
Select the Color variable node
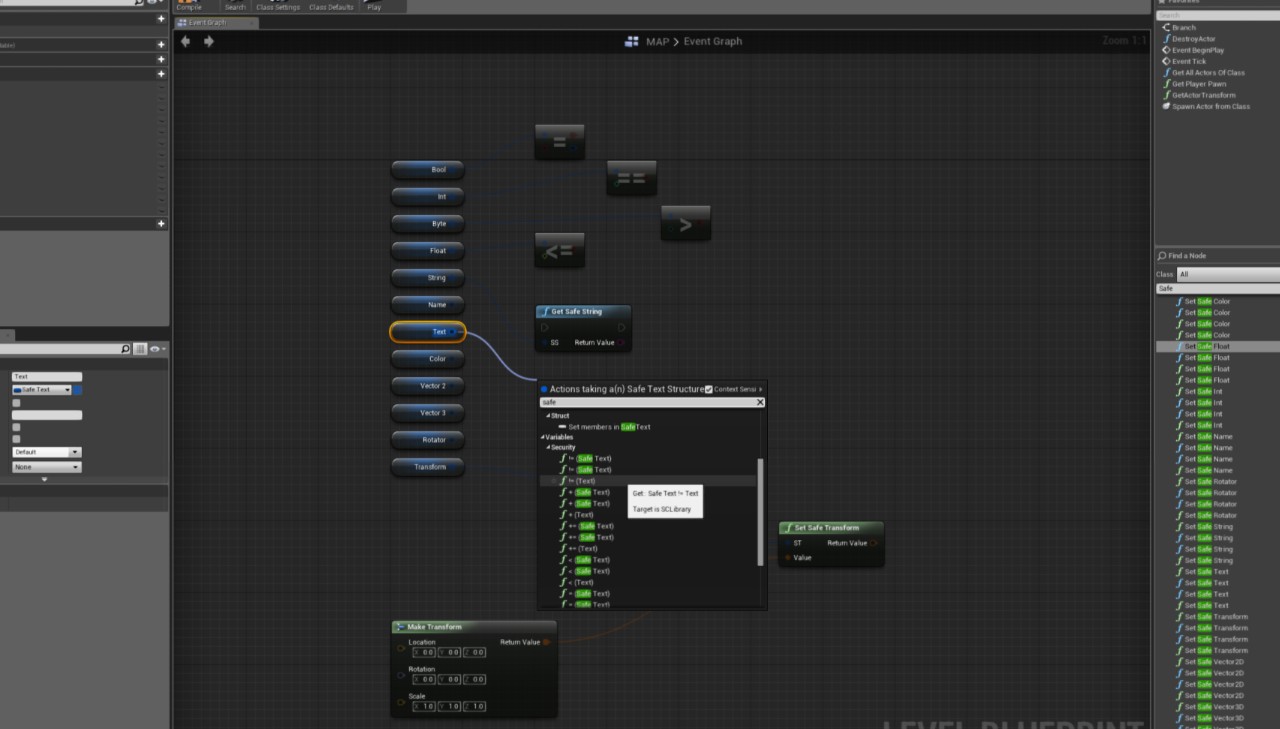coord(428,358)
